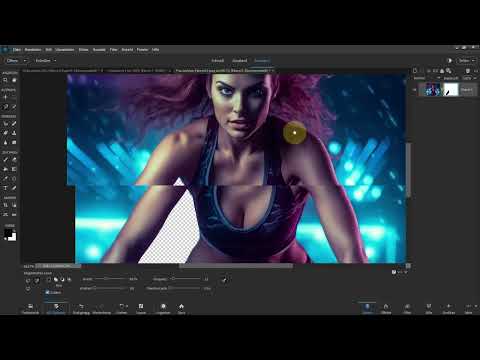The image size is (480, 360).
Task: Select the Sponge tool
Action: pyautogui.click(x=14, y=142)
